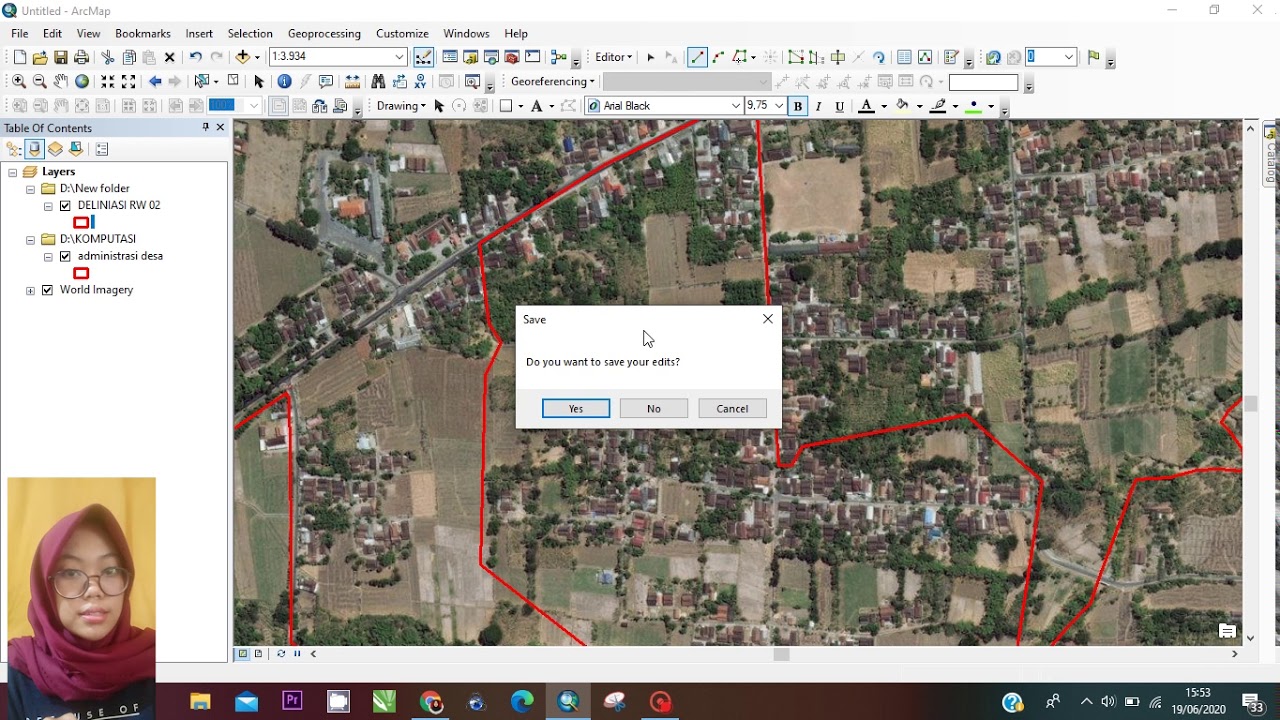The width and height of the screenshot is (1280, 720).
Task: Select the Identify info tool
Action: coord(284,82)
